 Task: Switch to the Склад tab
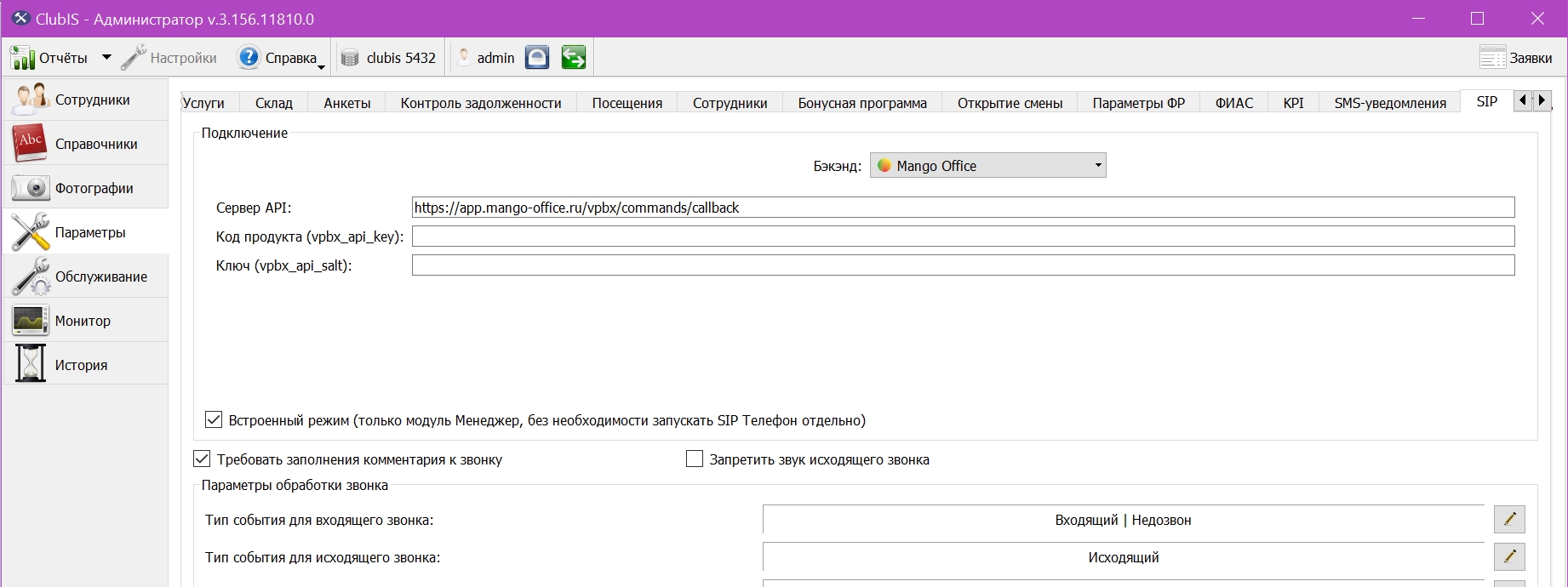point(274,103)
